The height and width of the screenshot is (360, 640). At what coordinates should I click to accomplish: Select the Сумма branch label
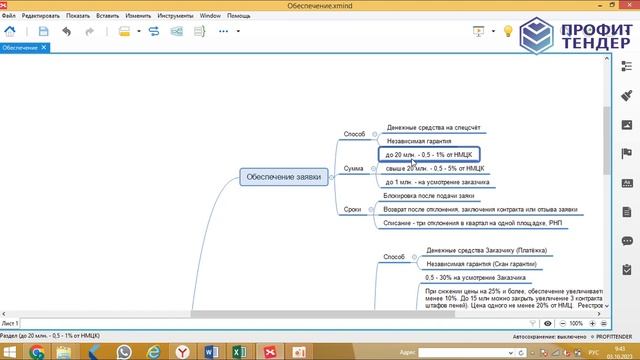point(353,168)
